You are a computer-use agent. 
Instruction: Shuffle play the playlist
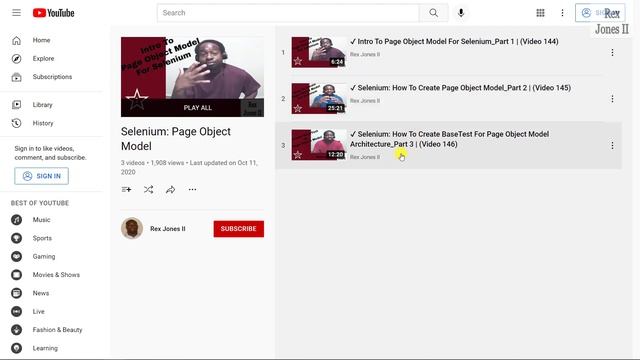click(149, 189)
